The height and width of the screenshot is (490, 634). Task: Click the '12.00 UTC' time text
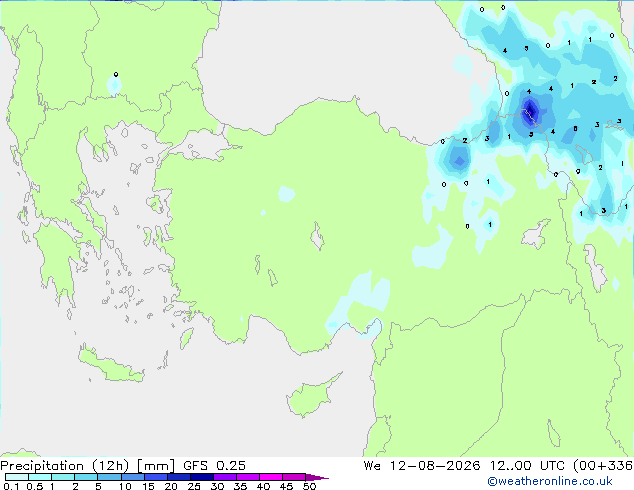(x=527, y=466)
